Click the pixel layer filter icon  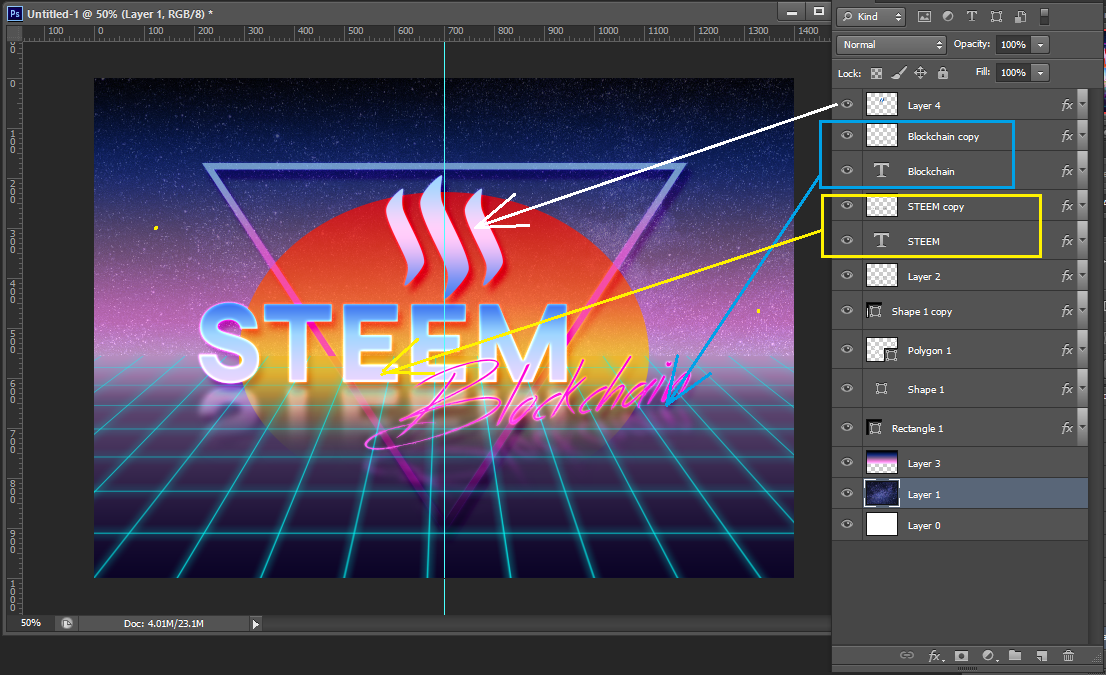point(924,17)
